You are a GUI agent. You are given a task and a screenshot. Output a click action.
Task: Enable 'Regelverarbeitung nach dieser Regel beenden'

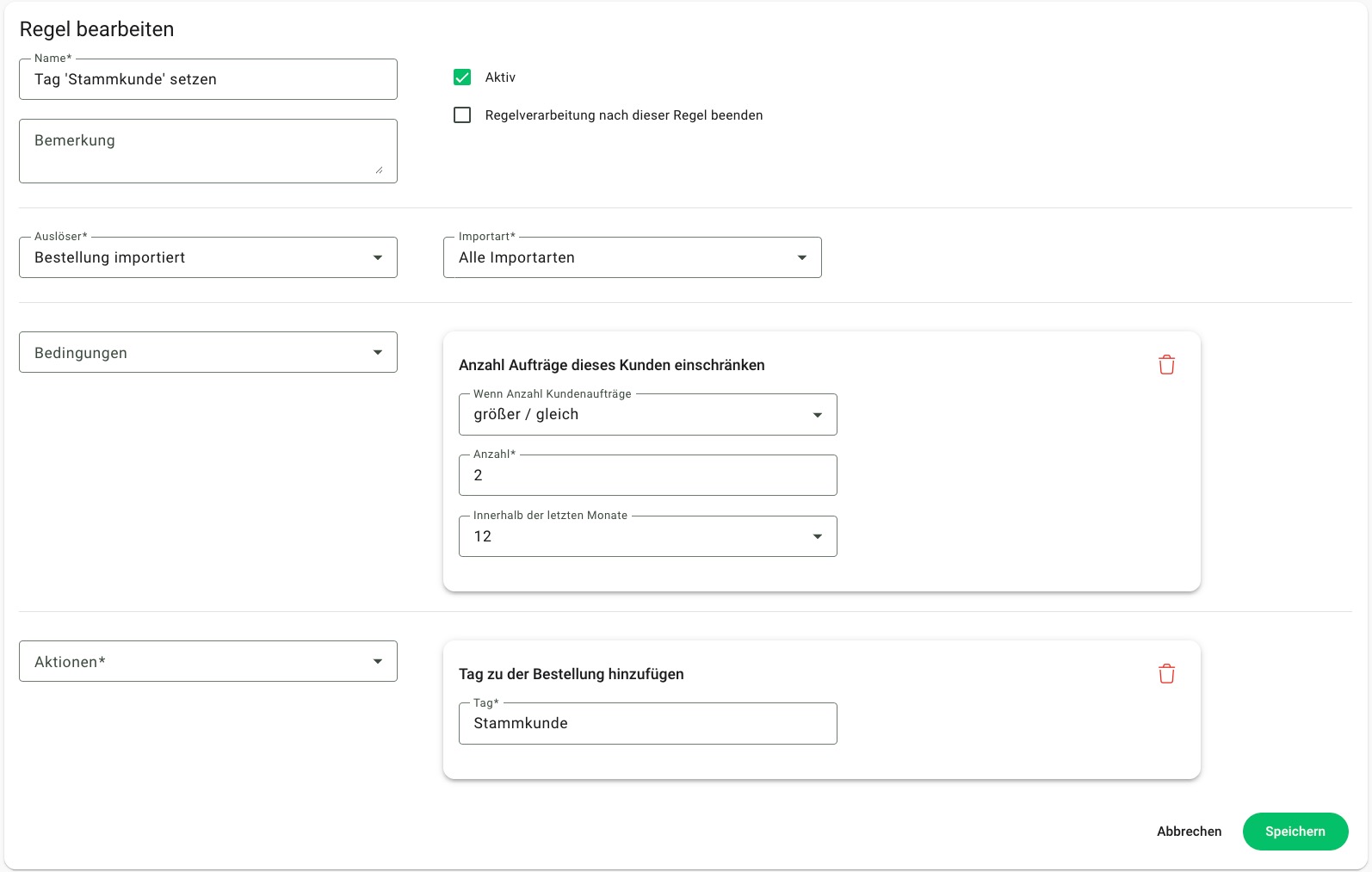[462, 115]
